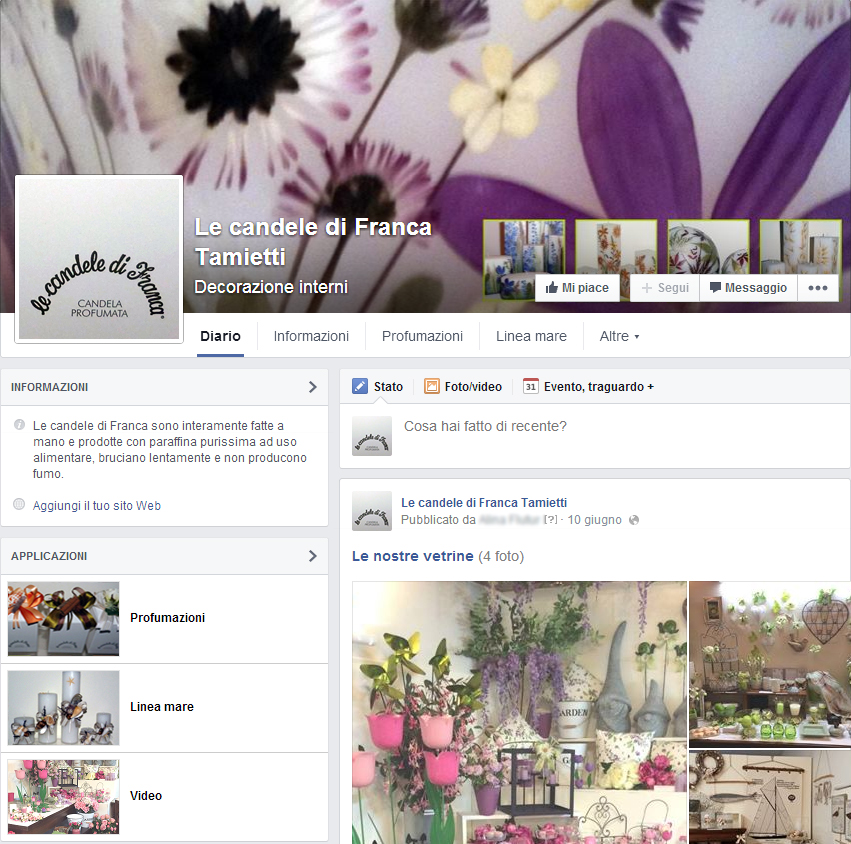The height and width of the screenshot is (844, 851).
Task: Open the Le nostre vetrine album link
Action: 412,556
